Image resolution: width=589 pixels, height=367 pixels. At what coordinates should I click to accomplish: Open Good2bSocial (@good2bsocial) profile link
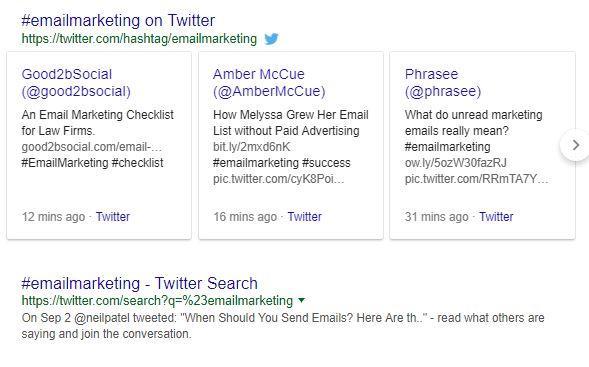(x=76, y=83)
